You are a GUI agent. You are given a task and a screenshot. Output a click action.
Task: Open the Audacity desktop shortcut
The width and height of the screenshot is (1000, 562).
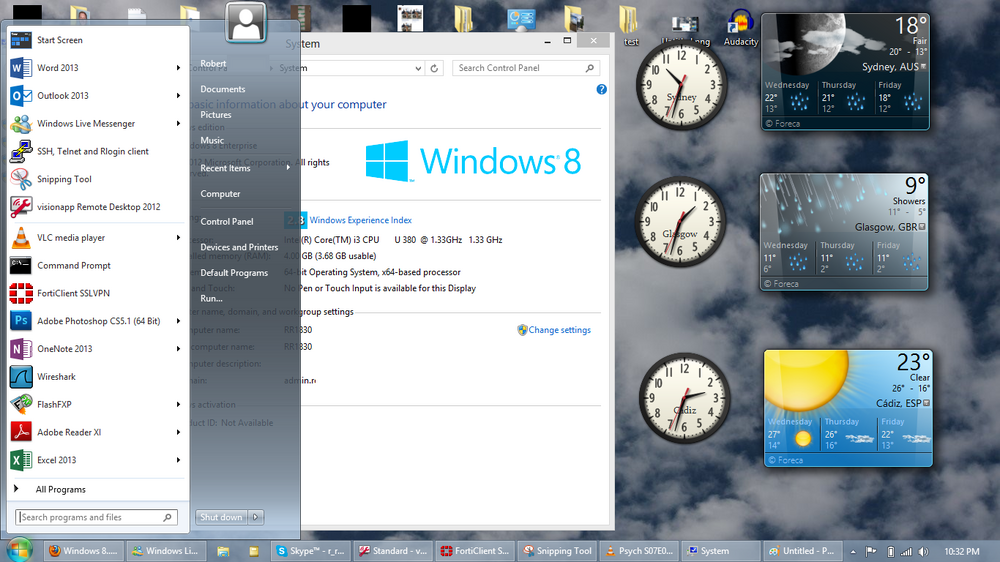[x=740, y=28]
